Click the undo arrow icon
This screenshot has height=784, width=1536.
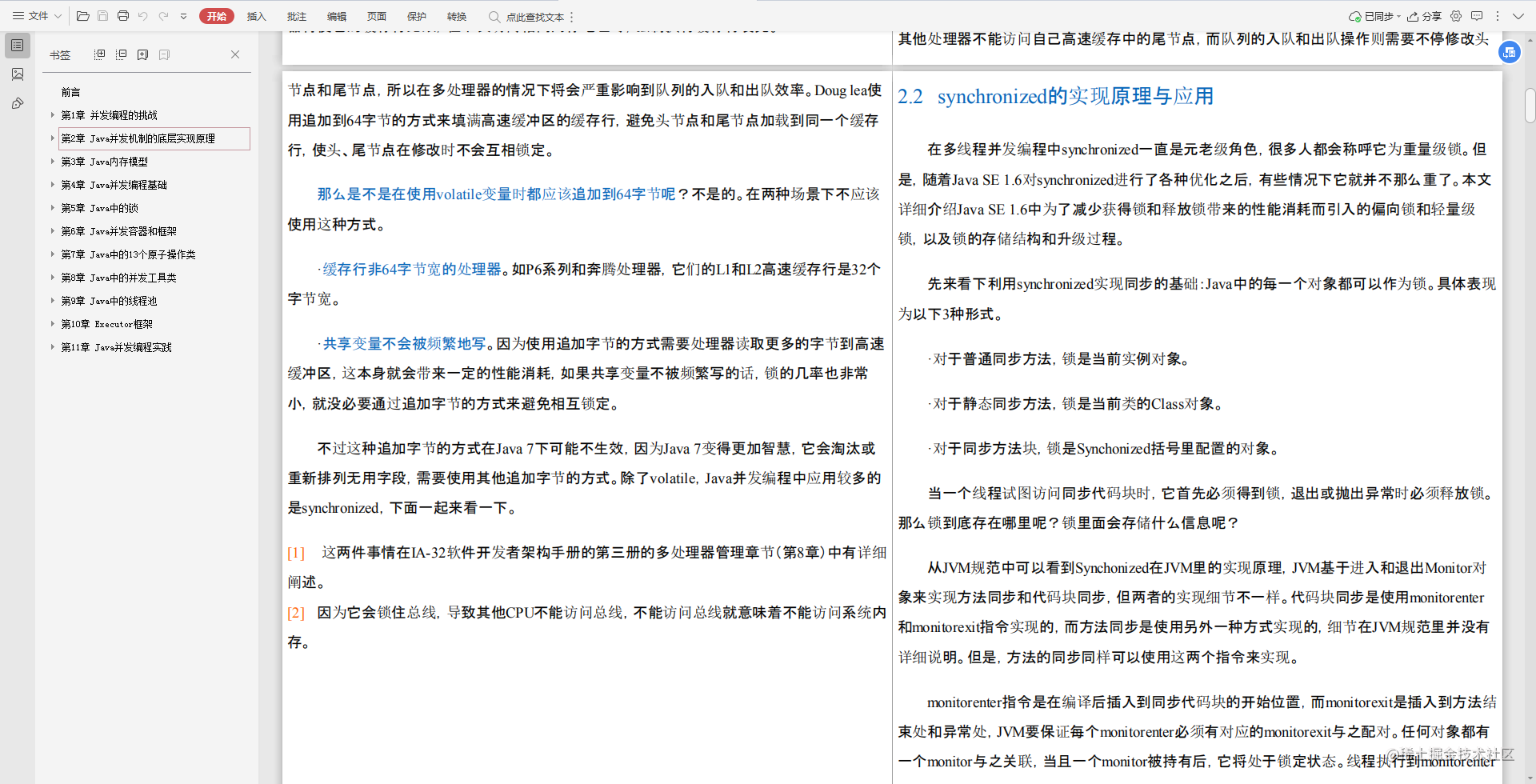coord(143,16)
